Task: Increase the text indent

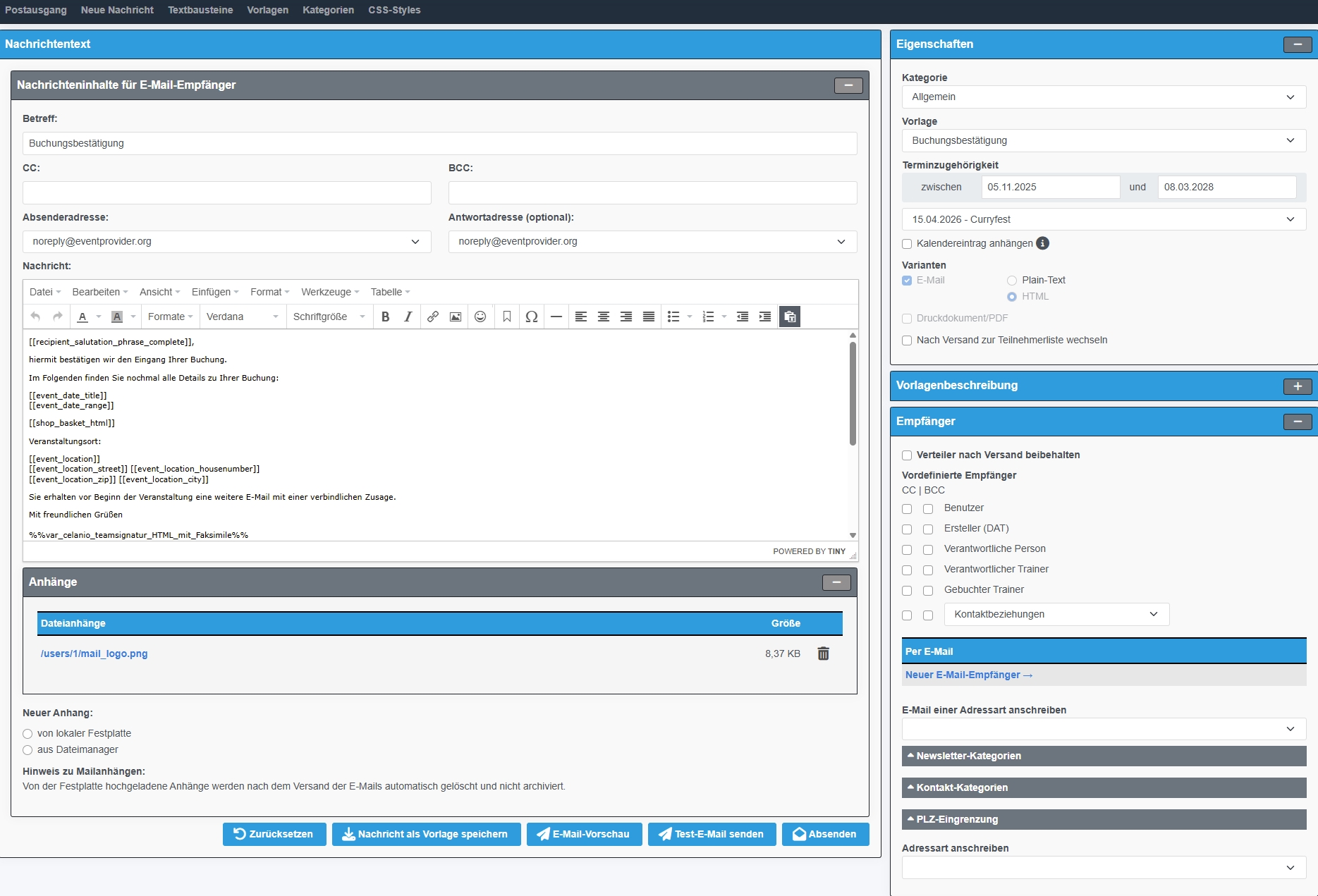Action: pyautogui.click(x=765, y=317)
